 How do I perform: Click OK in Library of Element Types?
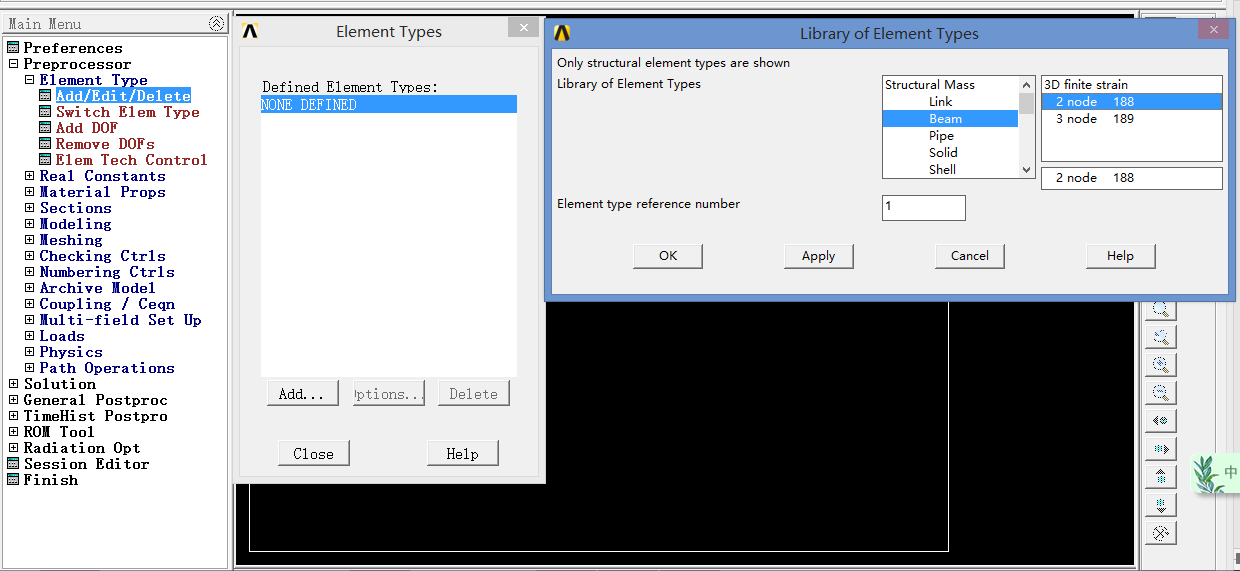(668, 256)
